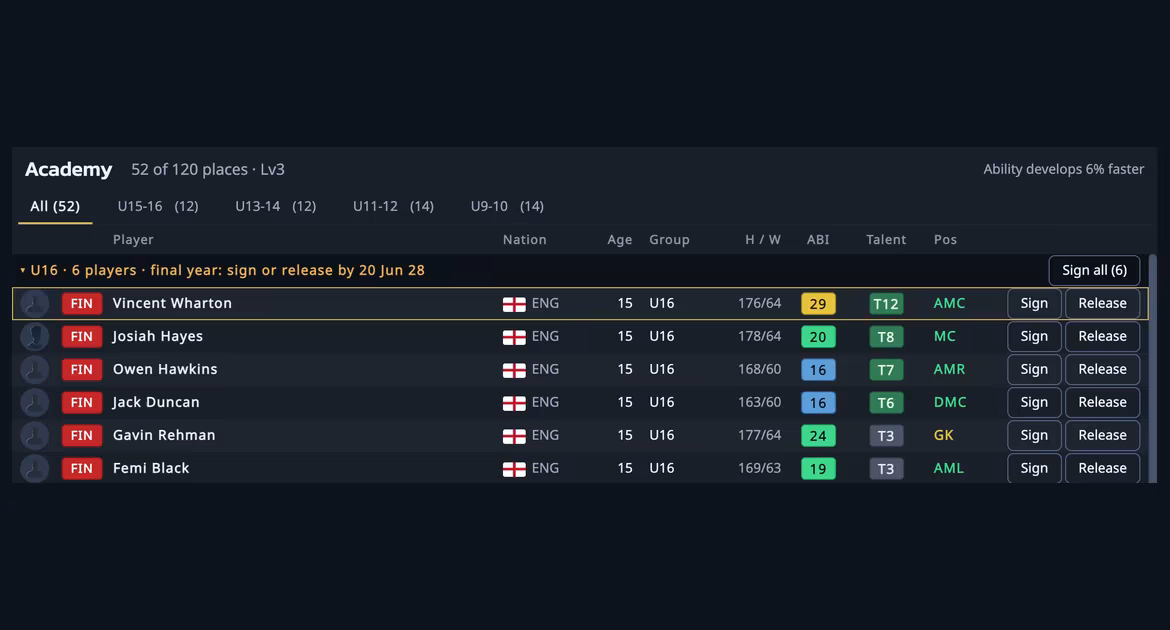Select the U13-14 tab
Screen dimensions: 1170x630
(275, 206)
